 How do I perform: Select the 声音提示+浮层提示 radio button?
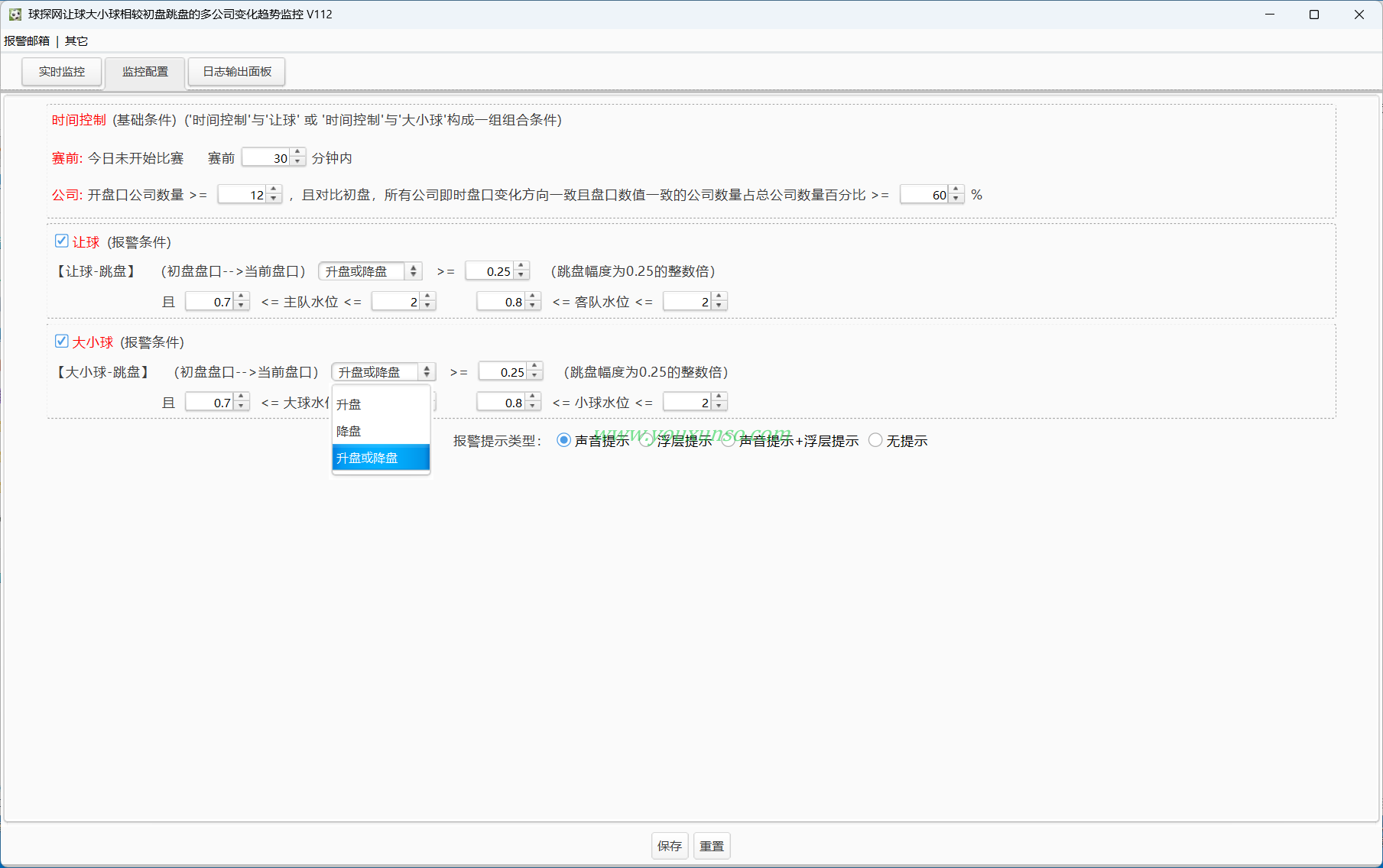coord(729,440)
